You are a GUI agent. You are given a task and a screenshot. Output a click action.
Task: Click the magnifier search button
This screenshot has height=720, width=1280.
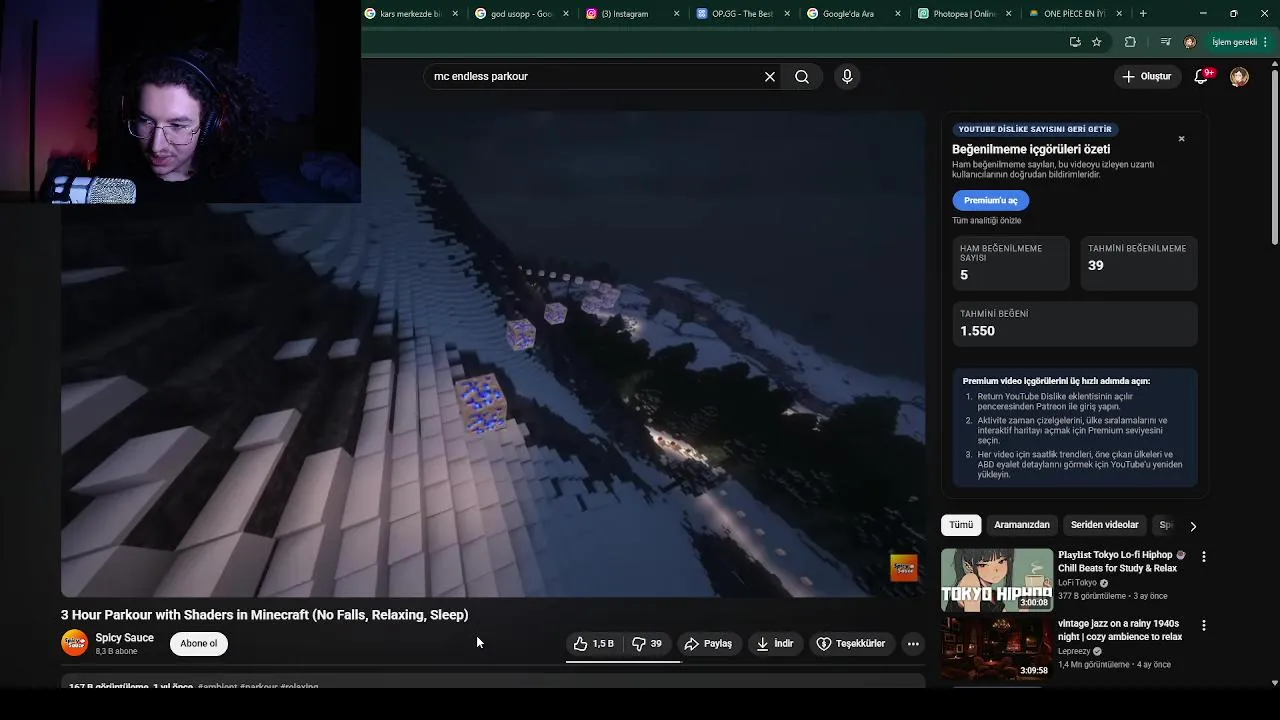tap(802, 77)
